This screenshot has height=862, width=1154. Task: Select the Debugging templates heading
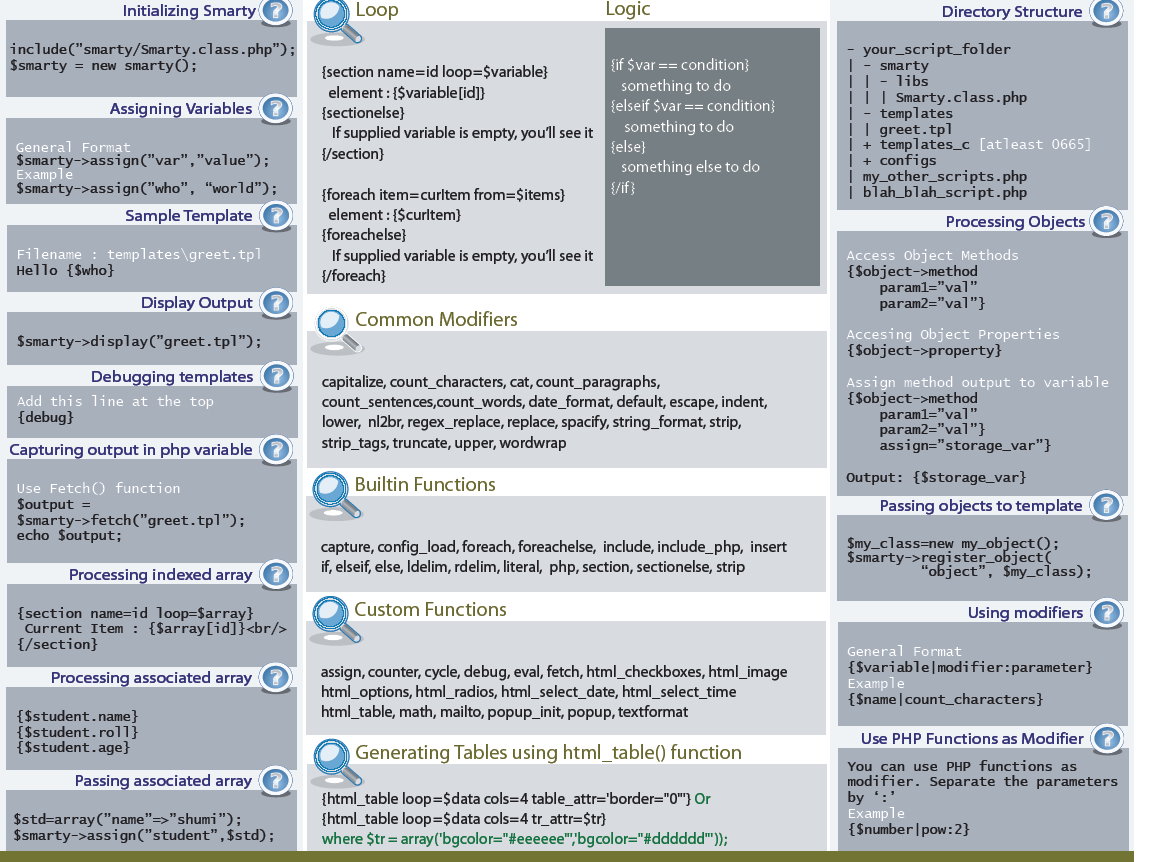click(172, 377)
